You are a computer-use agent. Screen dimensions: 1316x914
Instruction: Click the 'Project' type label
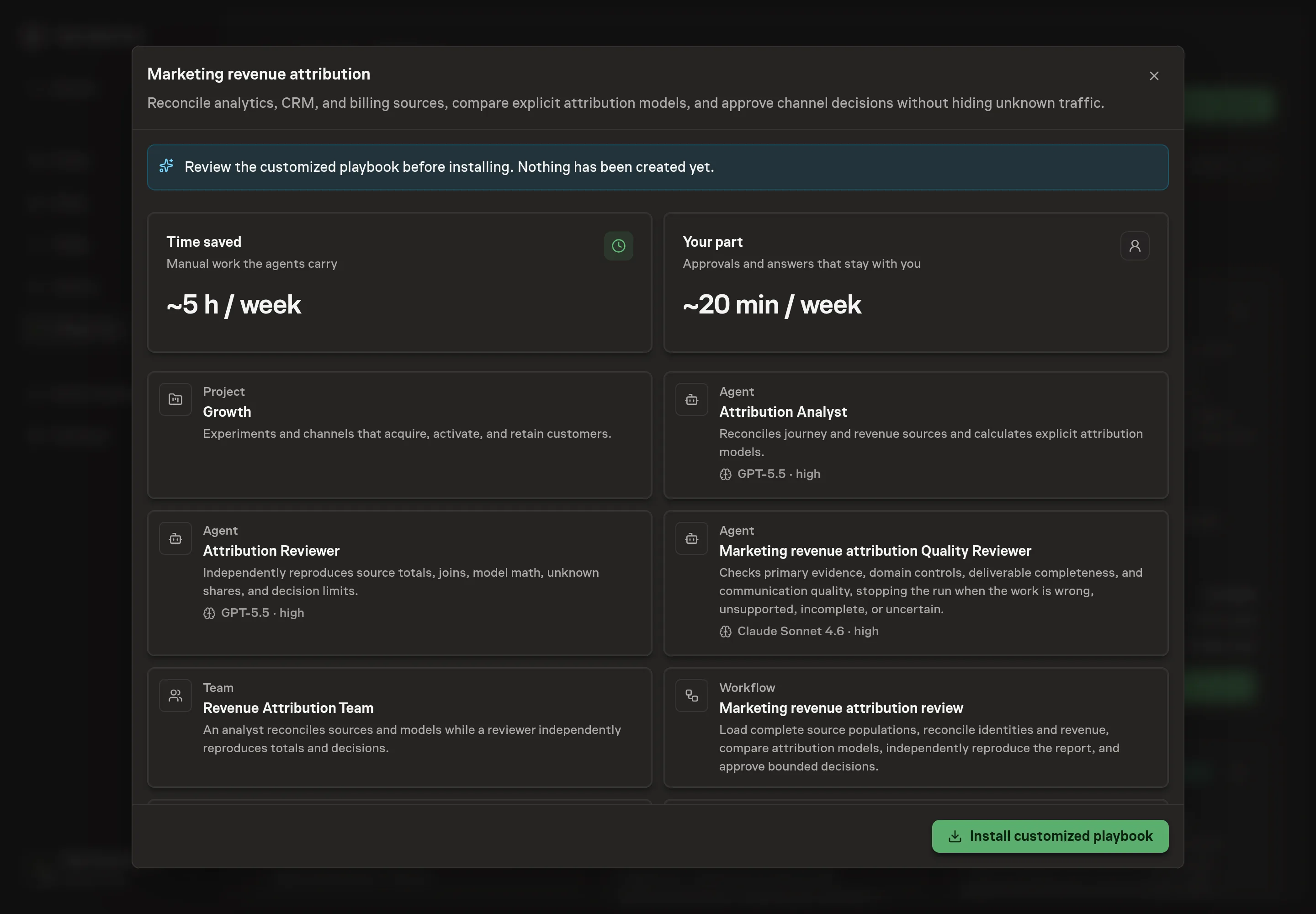[223, 392]
